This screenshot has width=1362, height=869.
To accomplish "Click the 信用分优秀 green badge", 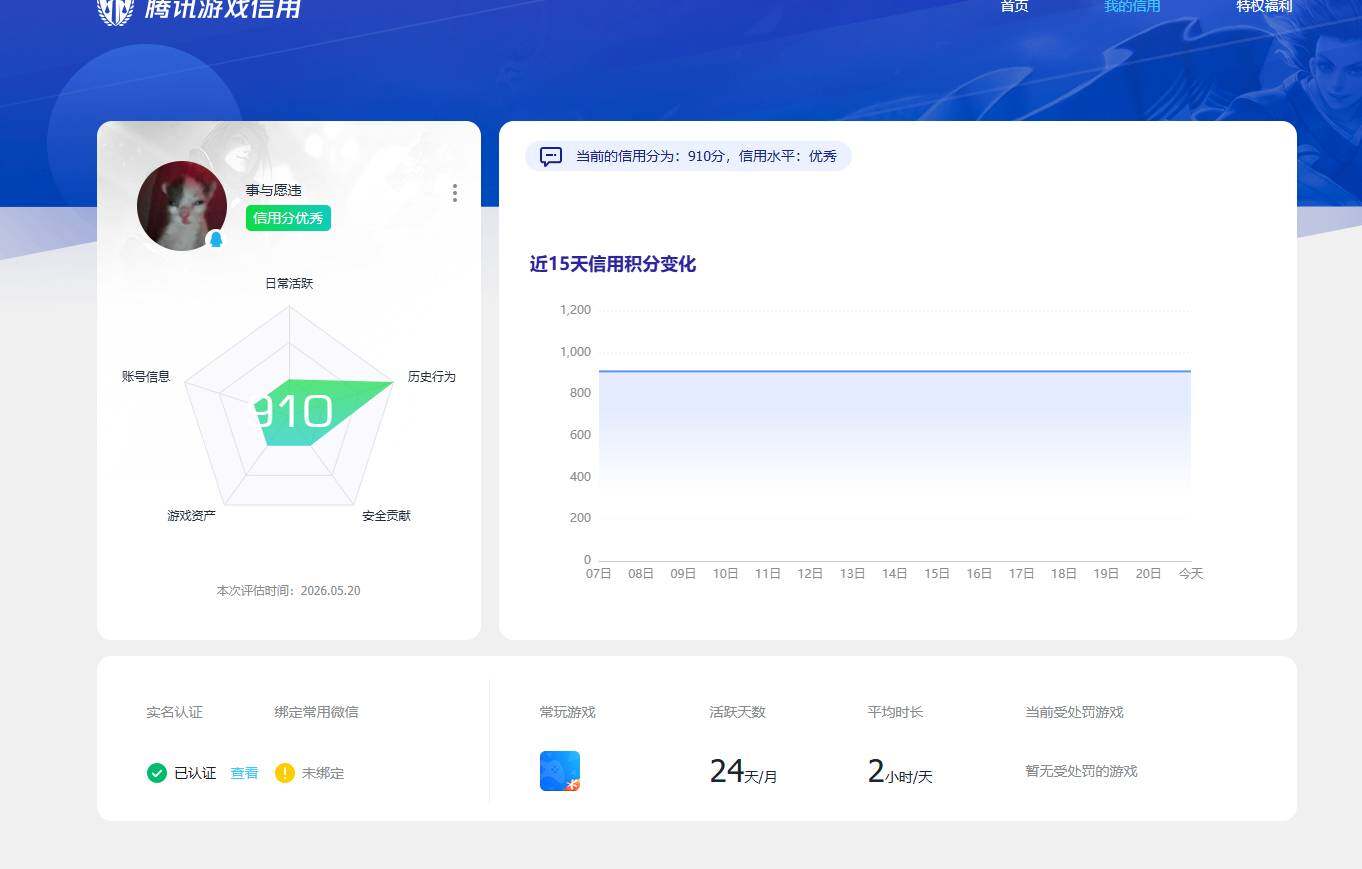I will [288, 218].
